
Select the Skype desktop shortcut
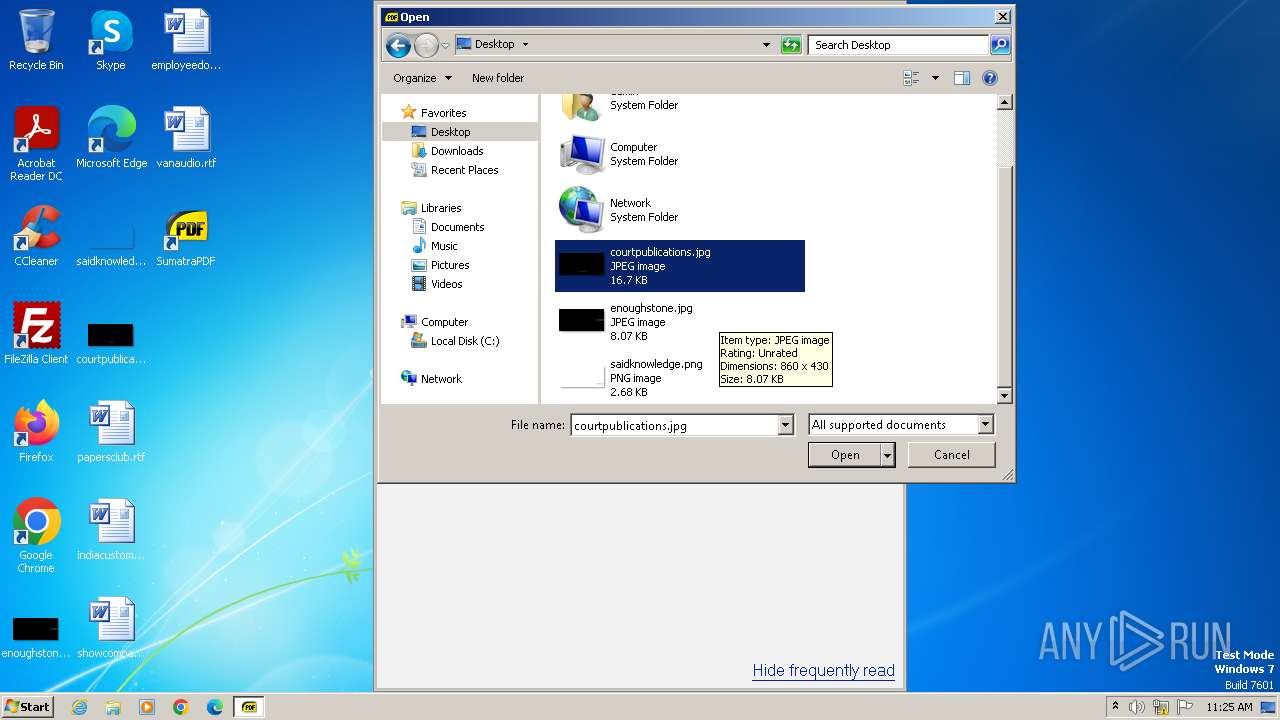[x=110, y=40]
